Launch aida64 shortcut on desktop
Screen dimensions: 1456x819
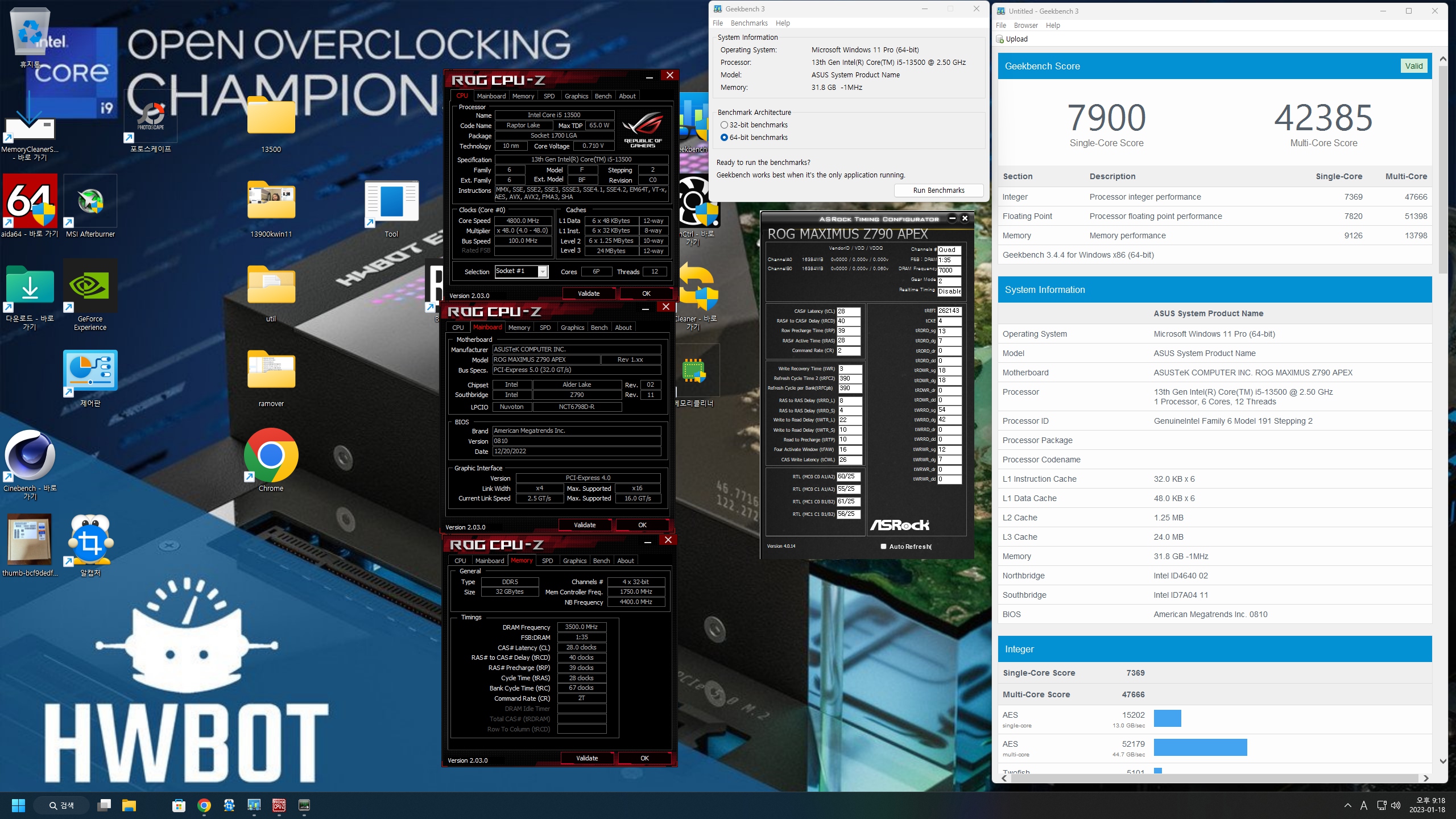30,206
